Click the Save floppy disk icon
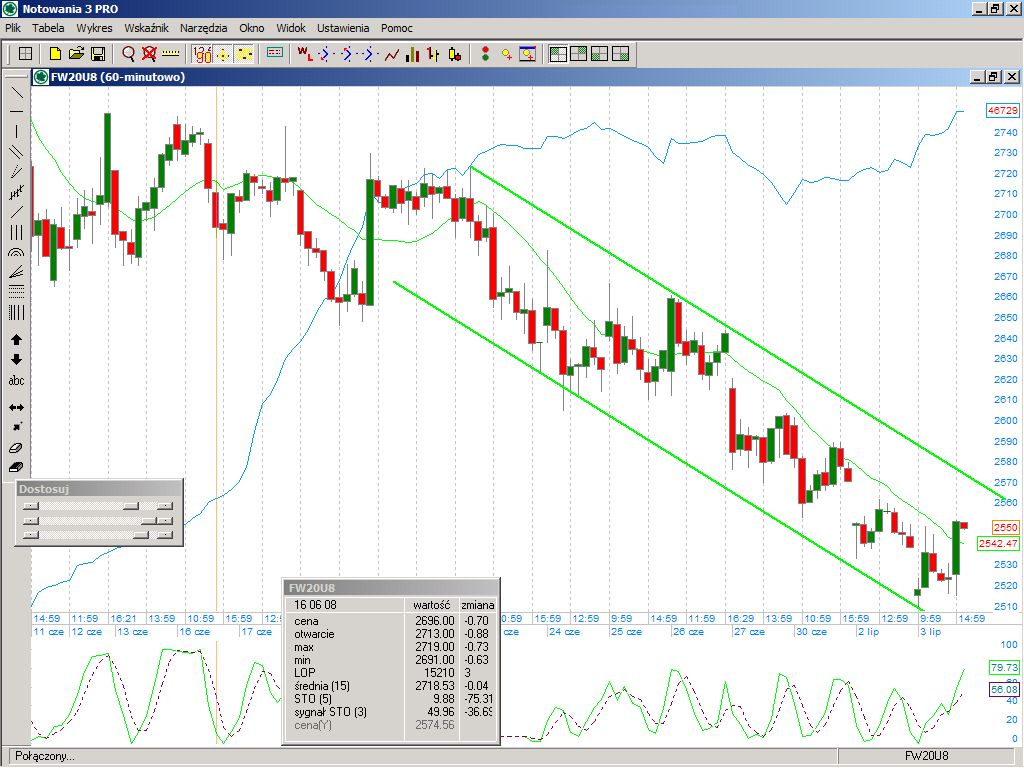Screen dimensions: 1024x768 (98, 54)
